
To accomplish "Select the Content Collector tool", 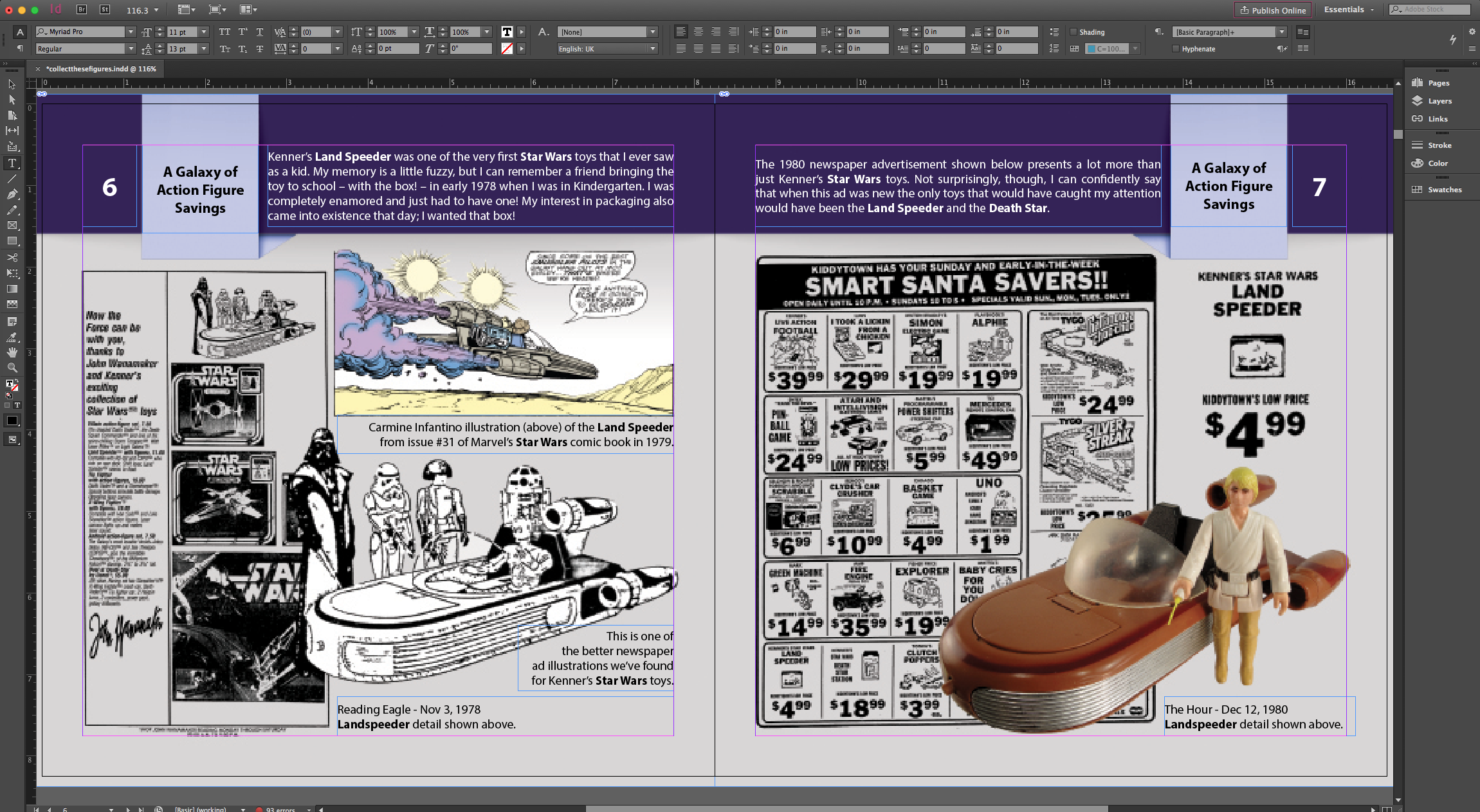I will [x=12, y=147].
